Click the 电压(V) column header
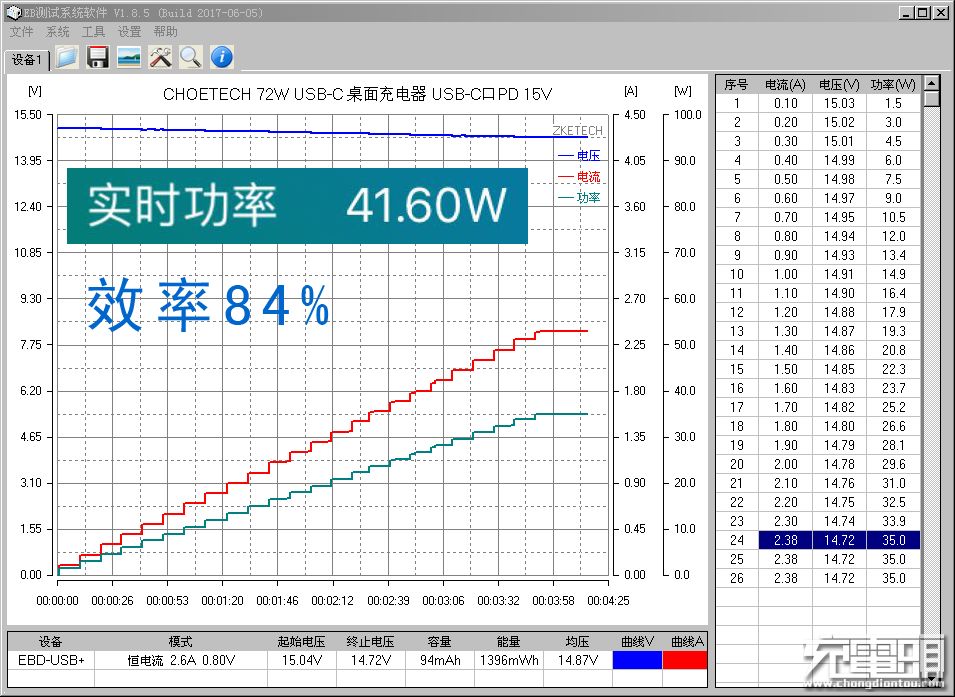 [x=839, y=85]
